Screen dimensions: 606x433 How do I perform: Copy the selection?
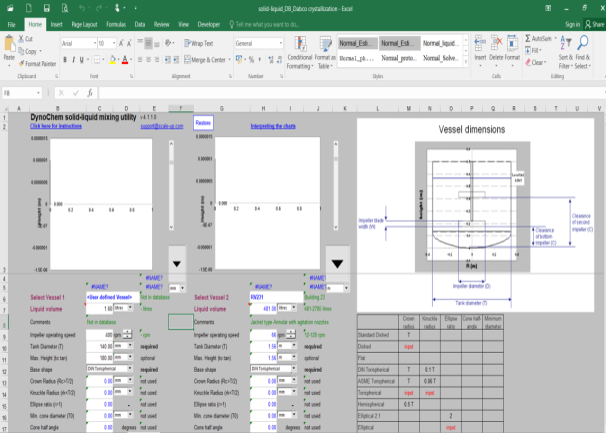[28, 51]
